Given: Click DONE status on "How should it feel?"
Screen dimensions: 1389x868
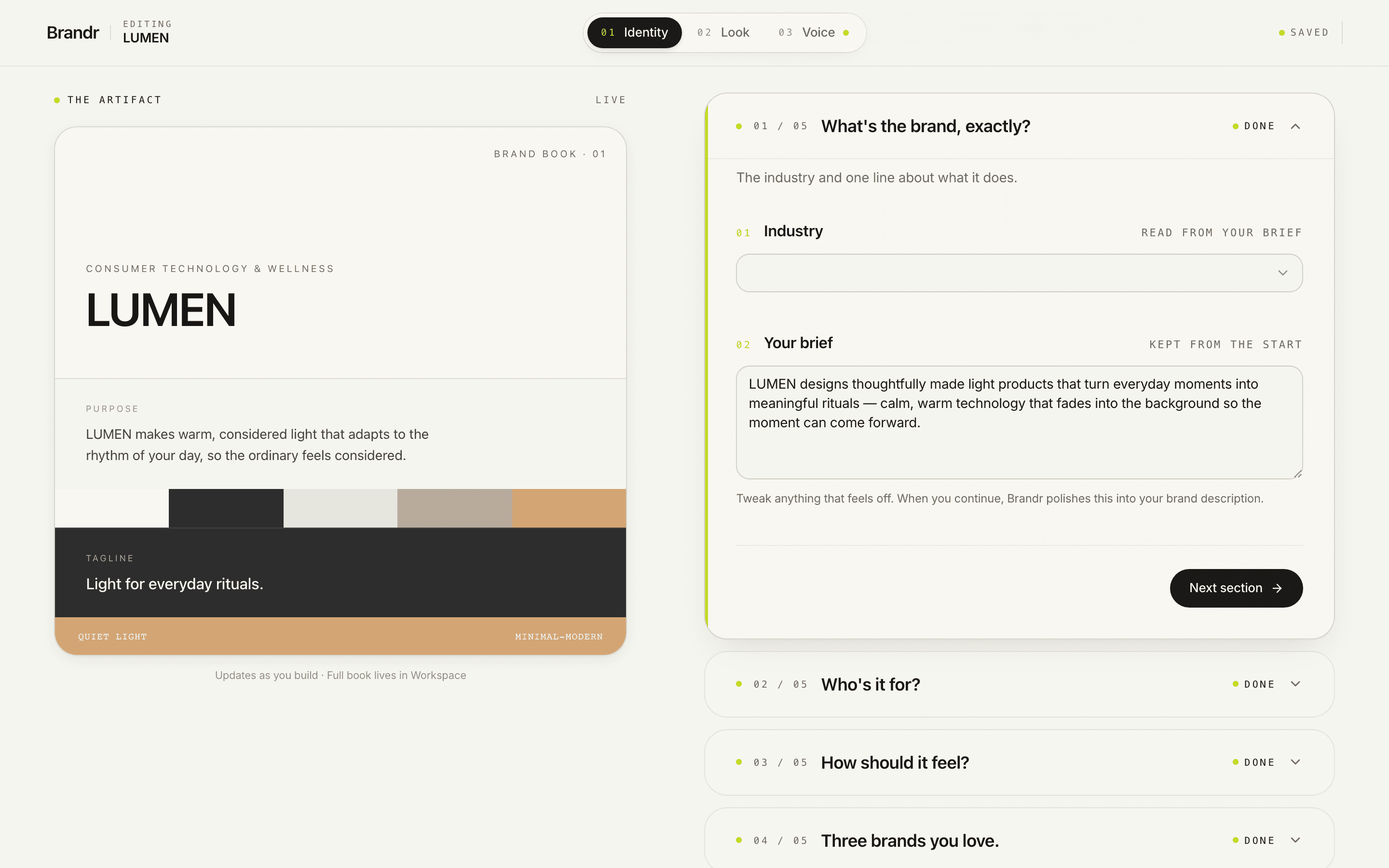Looking at the screenshot, I should (1253, 762).
